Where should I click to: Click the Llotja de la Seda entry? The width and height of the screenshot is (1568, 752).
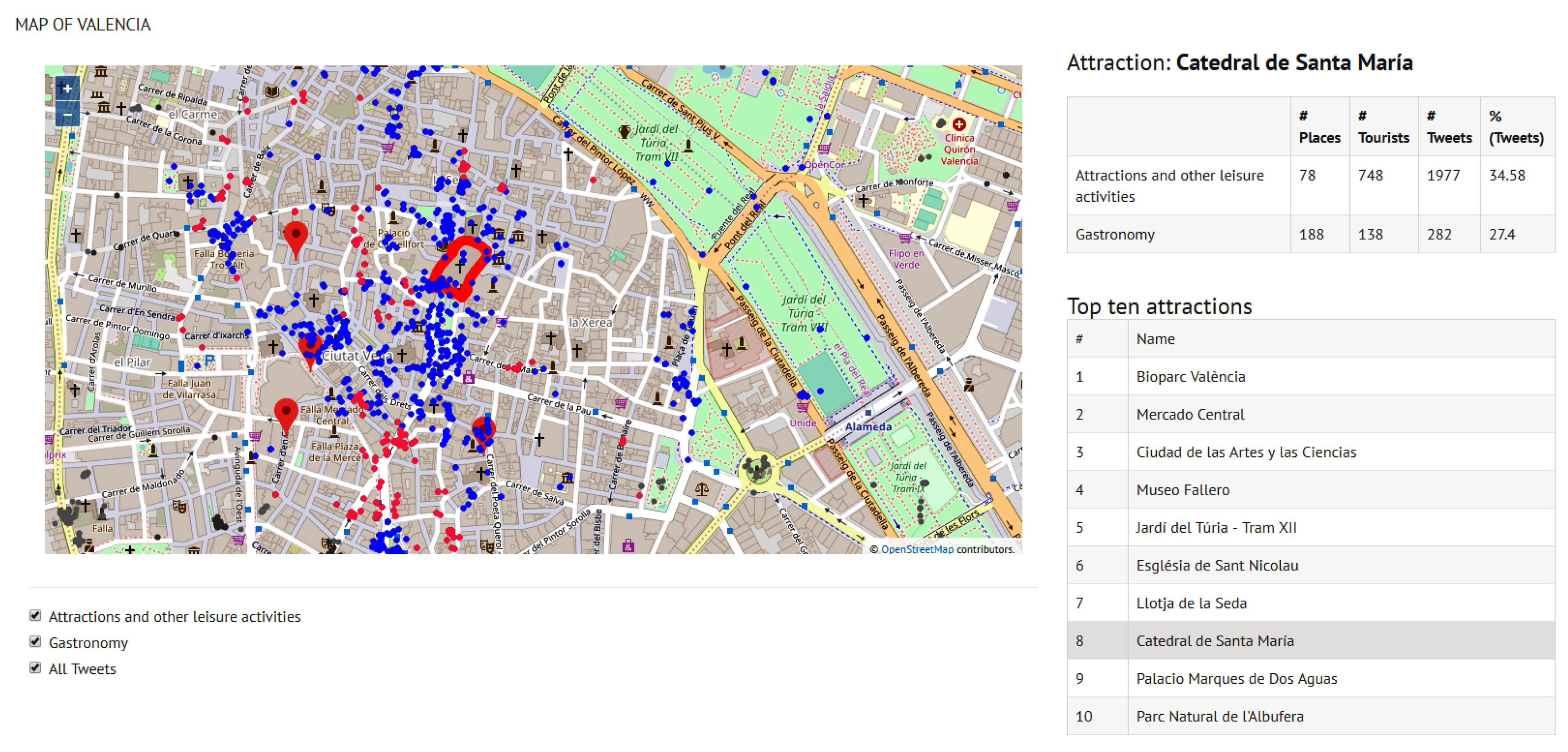pyautogui.click(x=1191, y=603)
